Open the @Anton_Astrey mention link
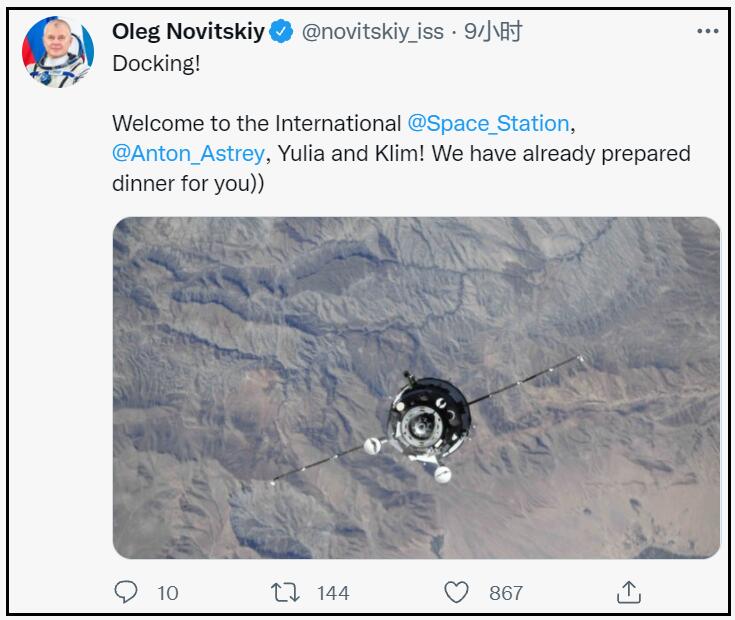This screenshot has width=735, height=620. (188, 154)
